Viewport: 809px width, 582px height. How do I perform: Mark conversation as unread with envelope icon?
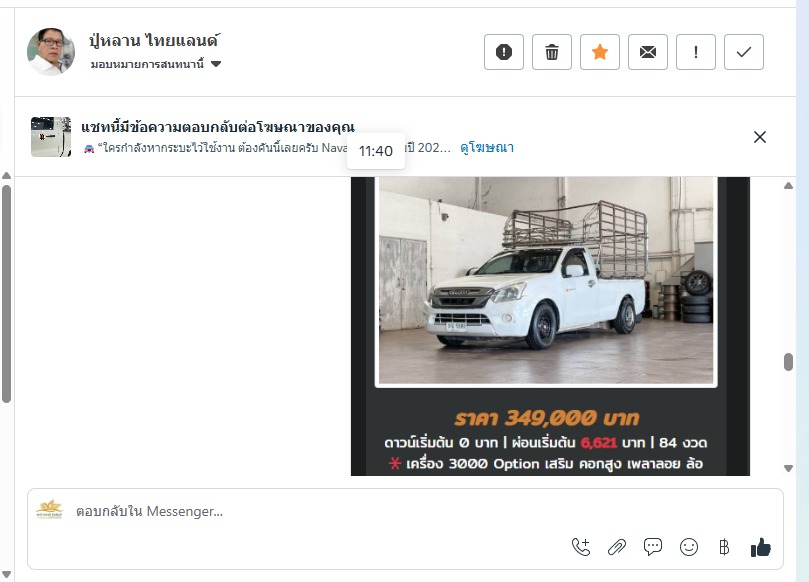[x=648, y=52]
